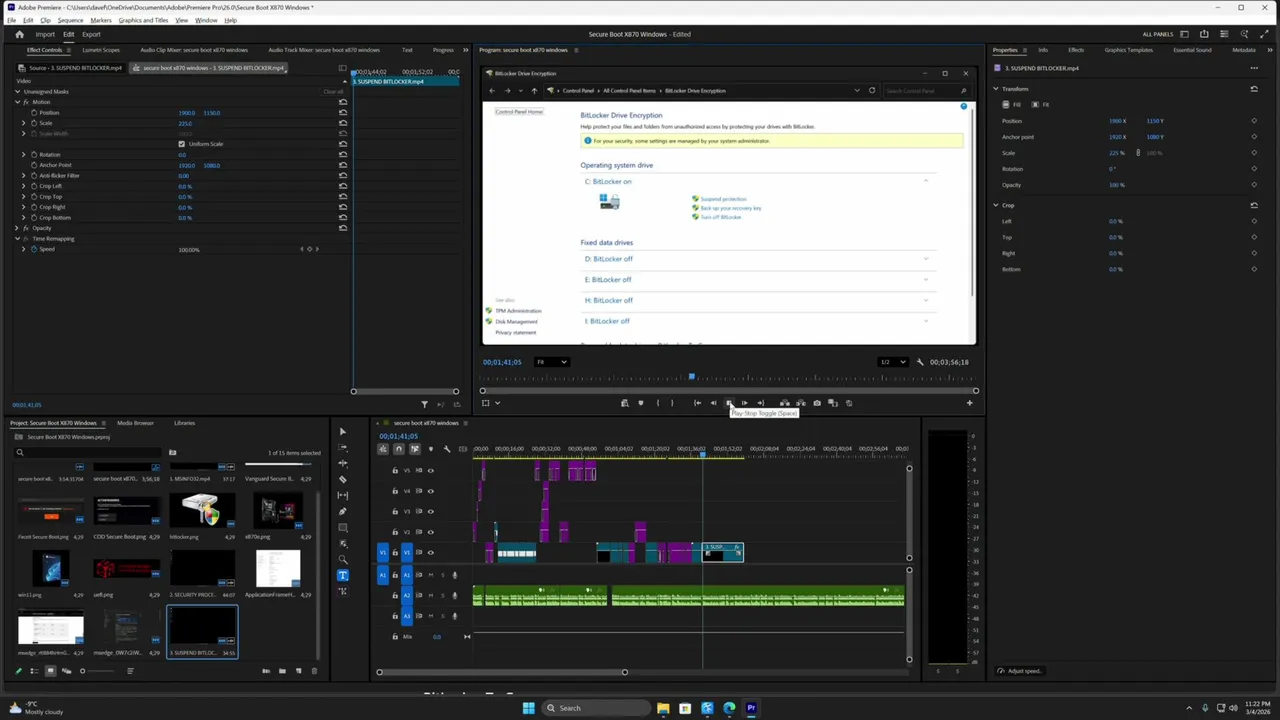
Task: Switch to Lumetri Scopes tab
Action: [x=100, y=50]
